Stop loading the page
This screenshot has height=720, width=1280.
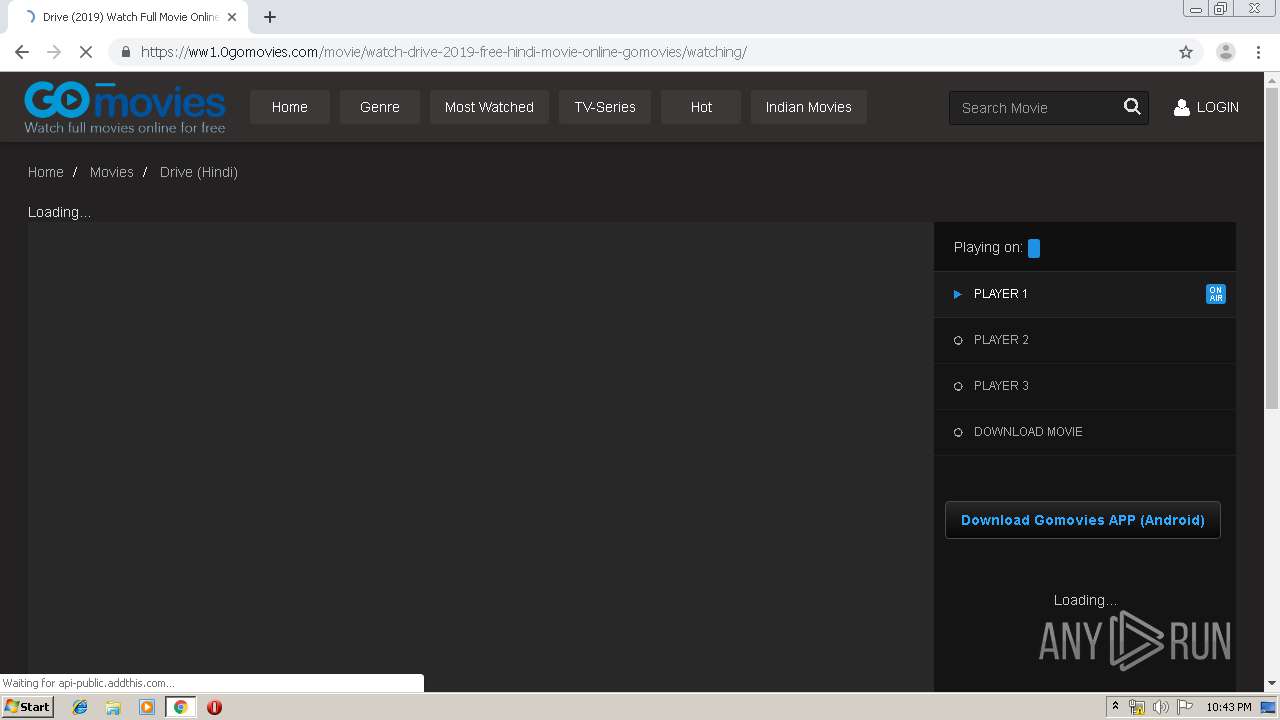[86, 52]
